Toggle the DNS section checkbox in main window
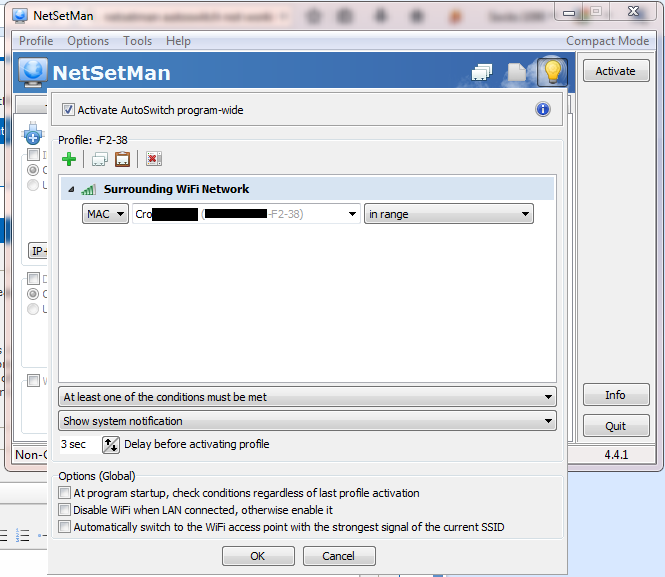Viewport: 665px width, 577px height. click(x=34, y=279)
